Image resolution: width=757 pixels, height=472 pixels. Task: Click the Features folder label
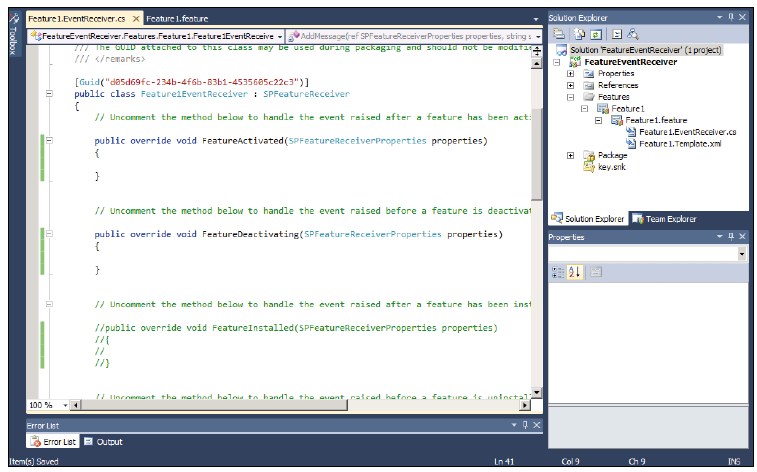[613, 97]
